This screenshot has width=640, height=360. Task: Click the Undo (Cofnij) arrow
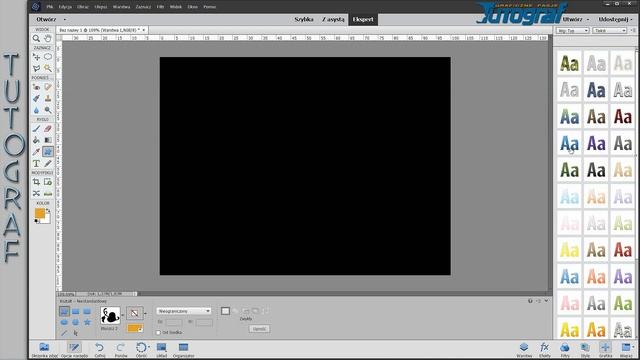tap(100, 349)
